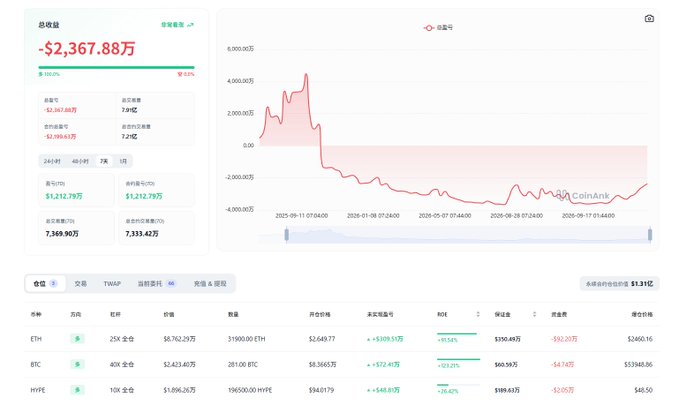This screenshot has width=679, height=413.
Task: Click the -$2,367.88万 total profit headline
Action: click(x=87, y=48)
